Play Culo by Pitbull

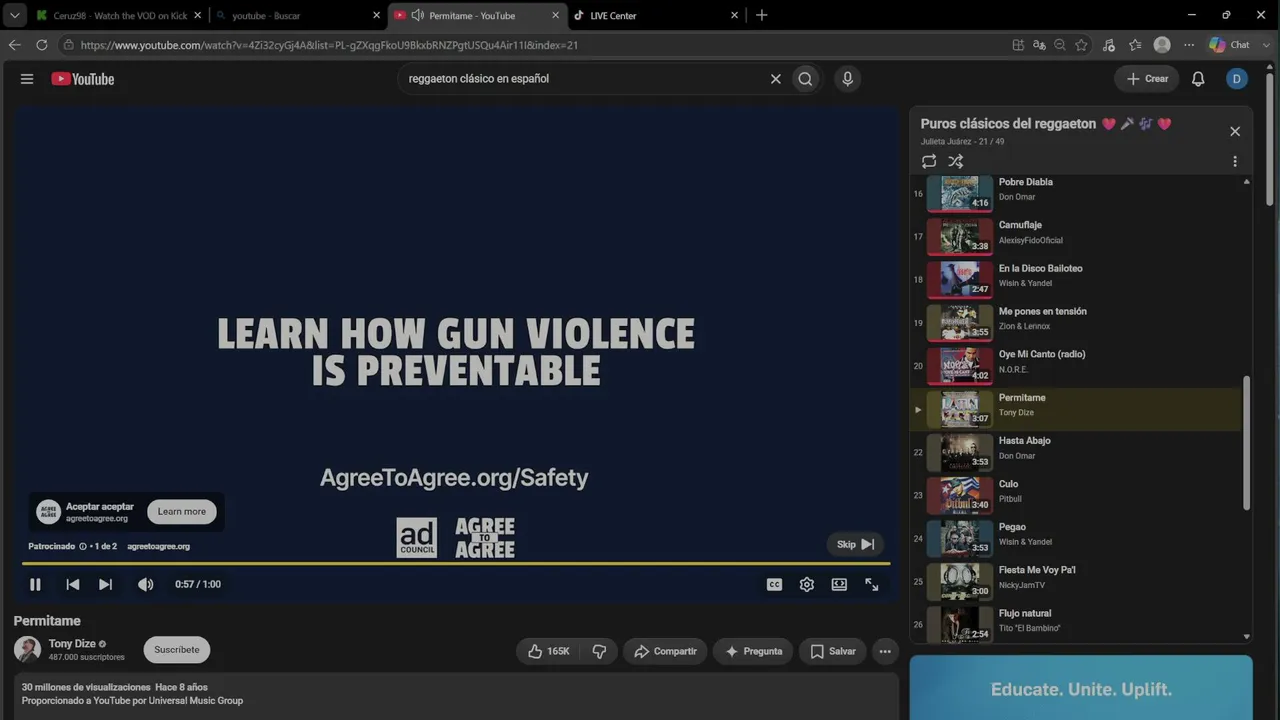tap(1076, 495)
